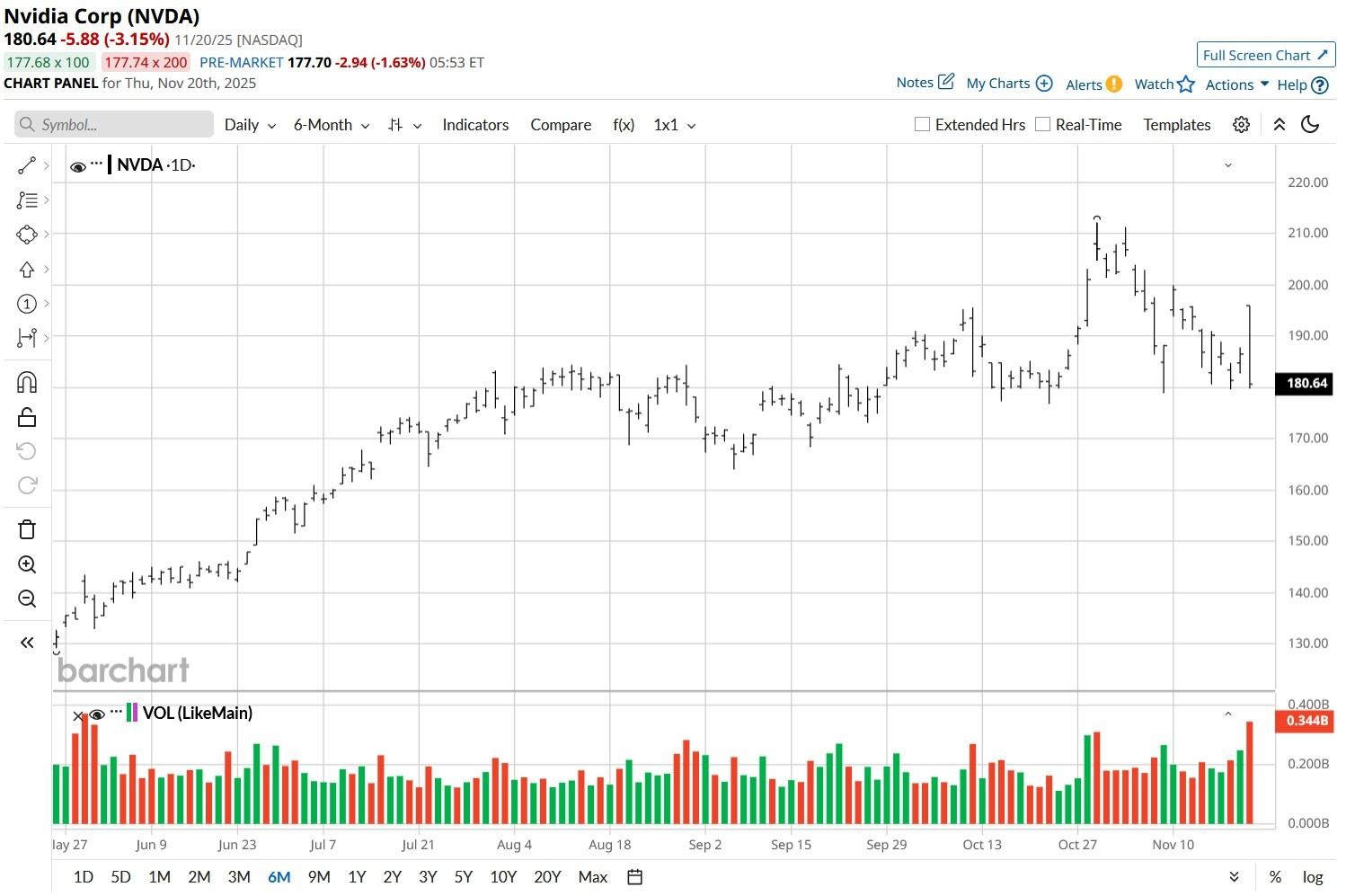This screenshot has height=896, width=1346.
Task: Select the 6M time range
Action: pyautogui.click(x=279, y=877)
